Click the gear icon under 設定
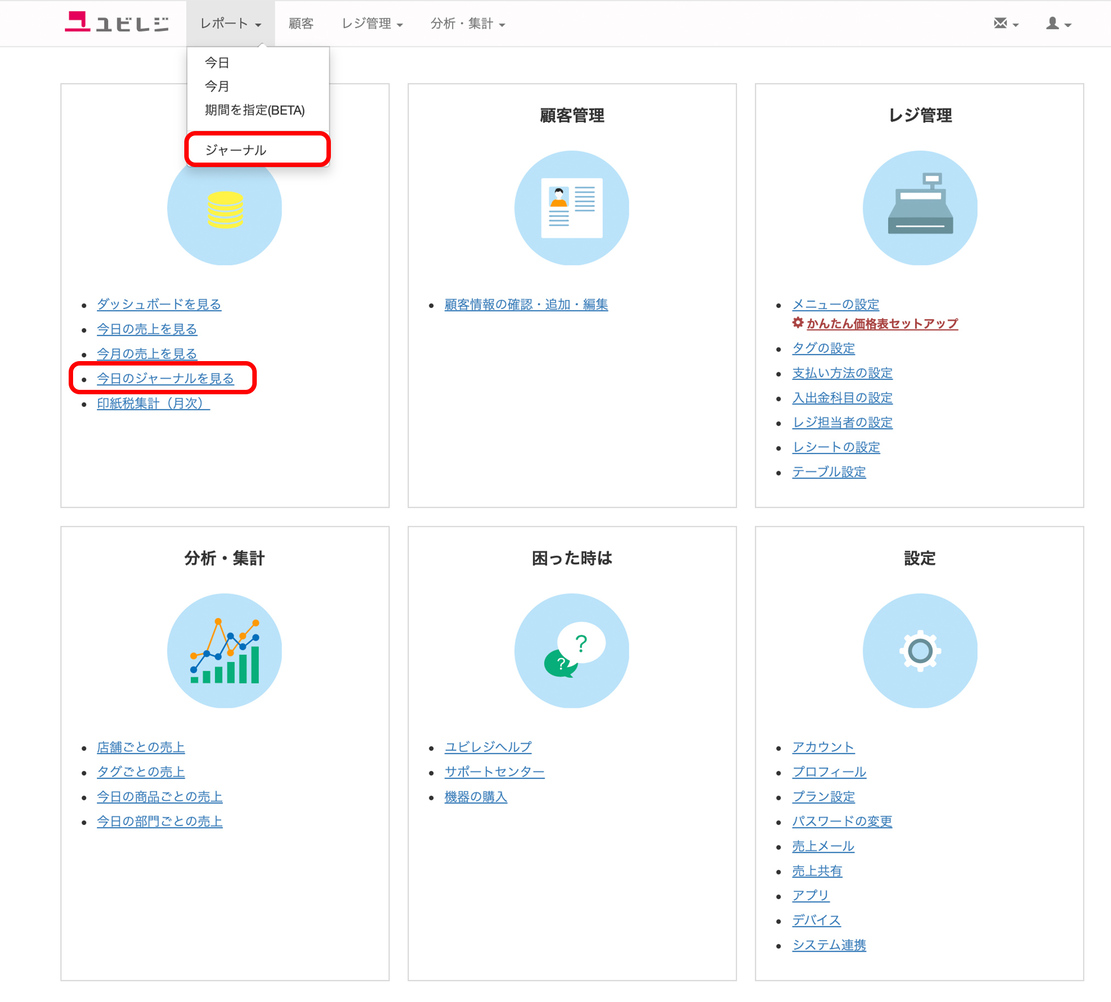Viewport: 1111px width, 1002px height. coord(920,651)
